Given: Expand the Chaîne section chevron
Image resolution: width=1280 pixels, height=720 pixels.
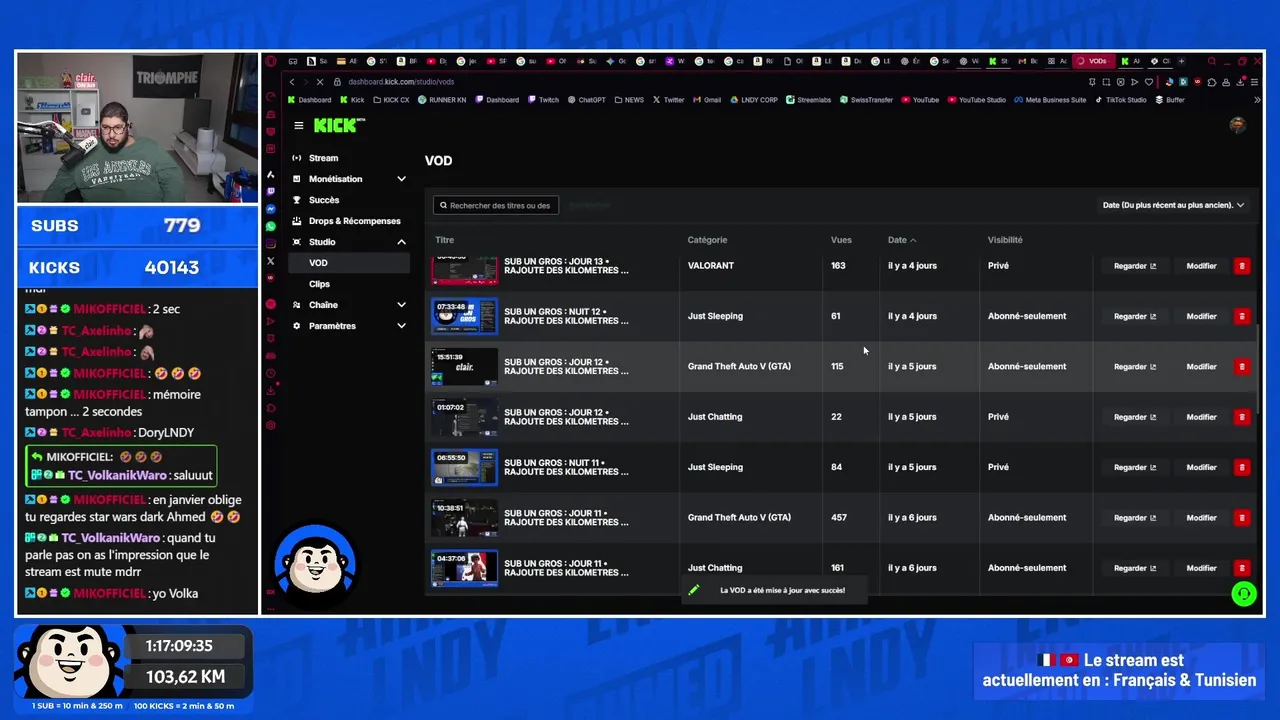Looking at the screenshot, I should [401, 305].
